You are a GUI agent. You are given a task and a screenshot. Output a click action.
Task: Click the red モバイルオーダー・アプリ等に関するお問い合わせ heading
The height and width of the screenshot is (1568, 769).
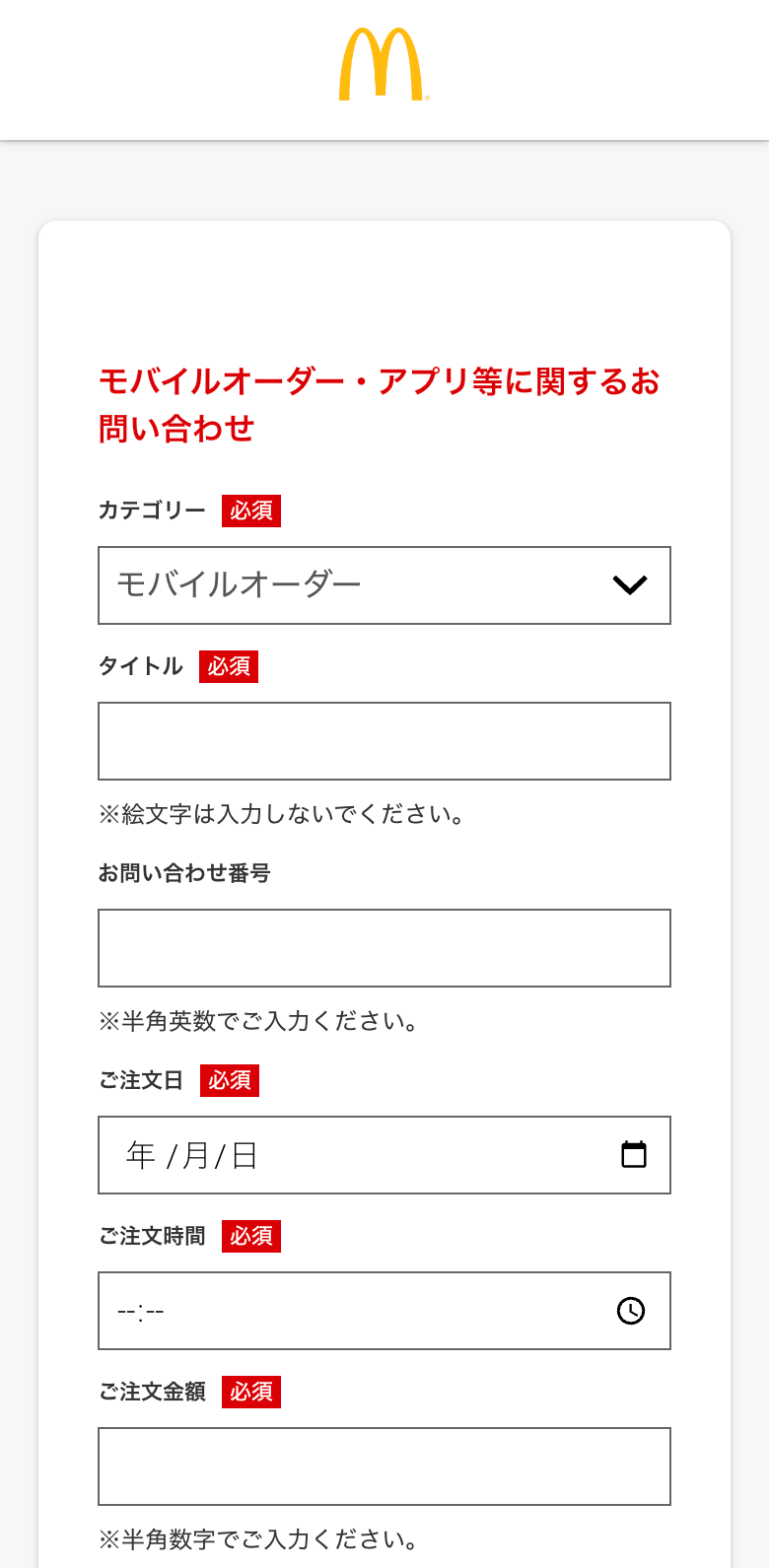point(380,404)
